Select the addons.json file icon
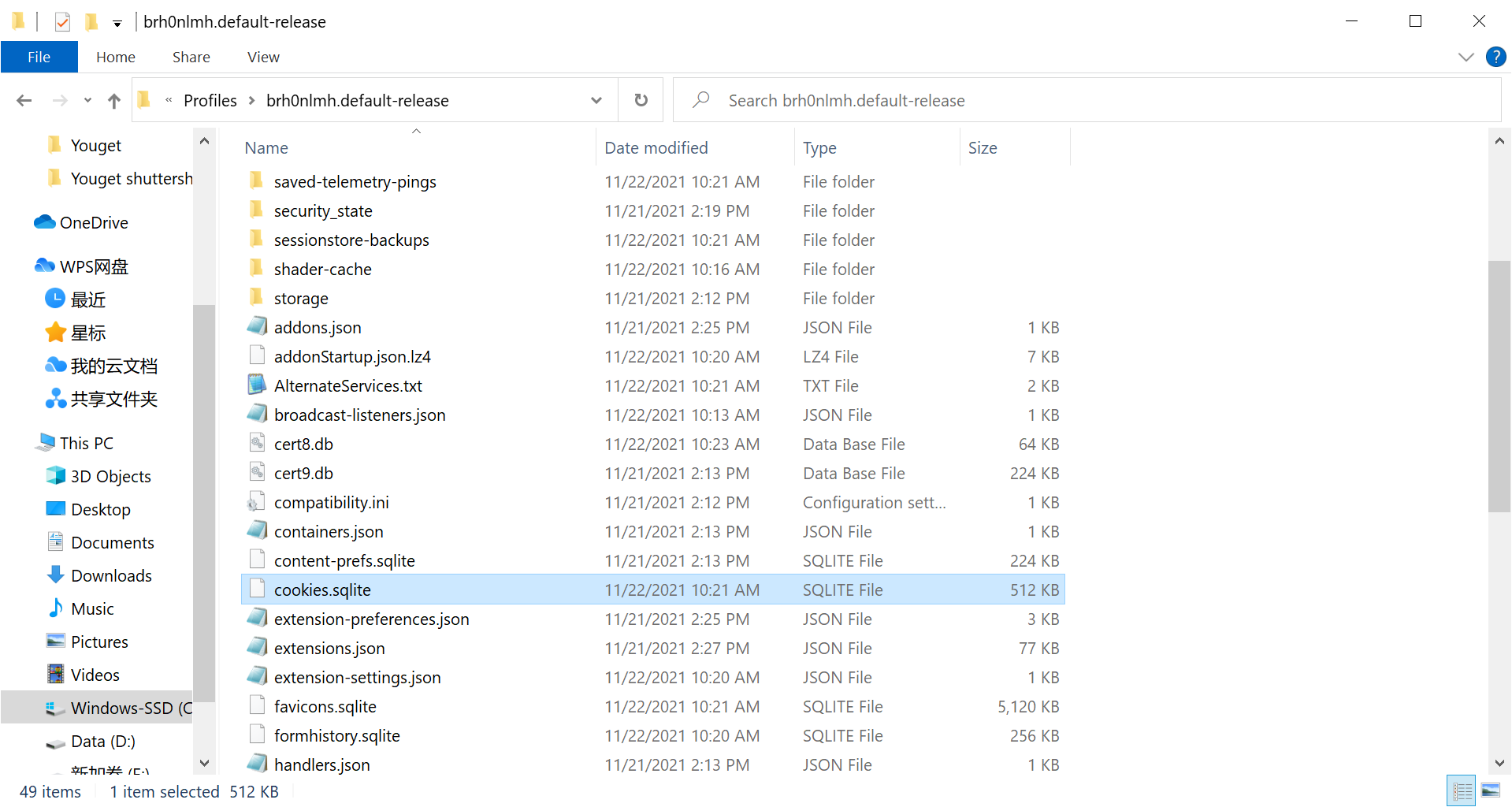Image resolution: width=1512 pixels, height=807 pixels. 257,327
